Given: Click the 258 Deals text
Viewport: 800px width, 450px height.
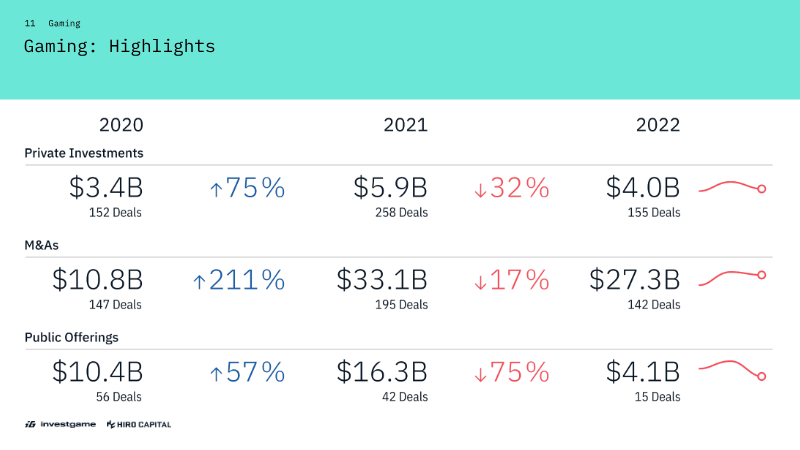Looking at the screenshot, I should 402,212.
